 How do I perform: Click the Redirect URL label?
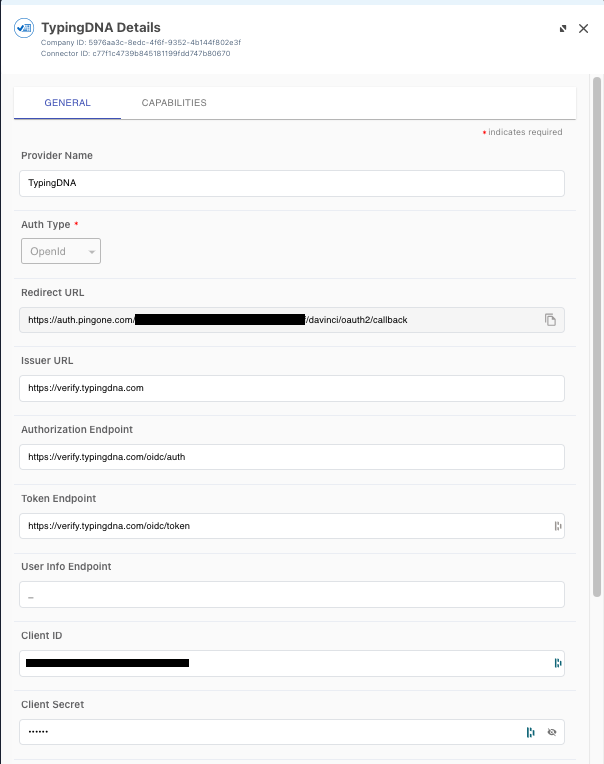click(53, 292)
